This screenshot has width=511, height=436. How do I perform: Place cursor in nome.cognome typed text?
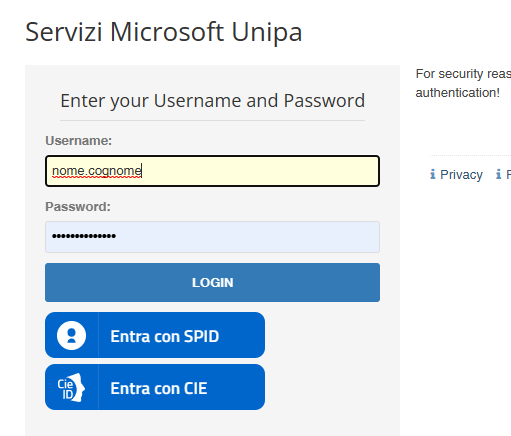[97, 171]
